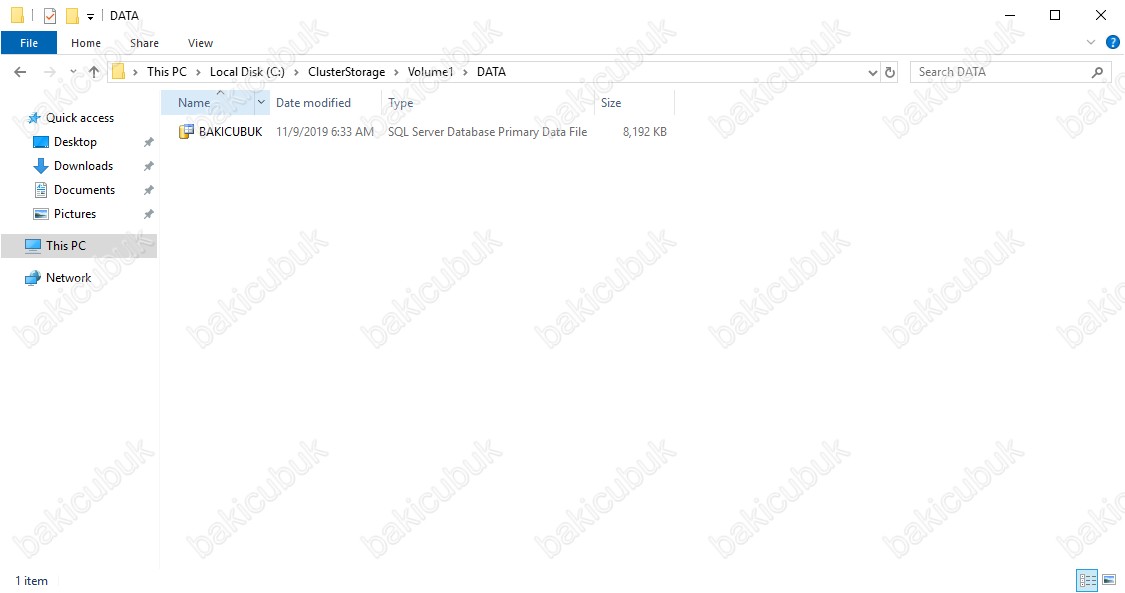This screenshot has width=1125, height=593.
Task: Click the pin icon beside Pictures
Action: [x=149, y=214]
